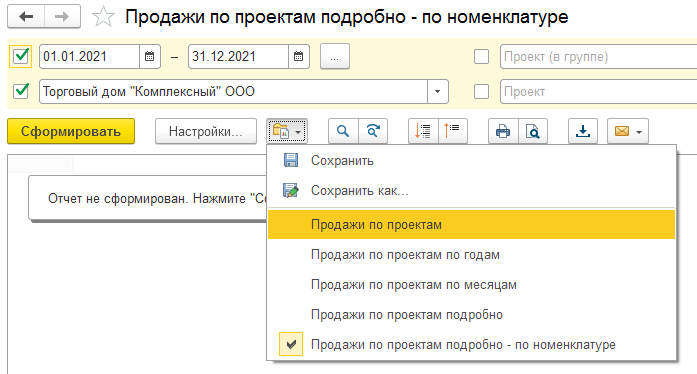Collapse all groups icon
The height and width of the screenshot is (374, 697).
[453, 131]
